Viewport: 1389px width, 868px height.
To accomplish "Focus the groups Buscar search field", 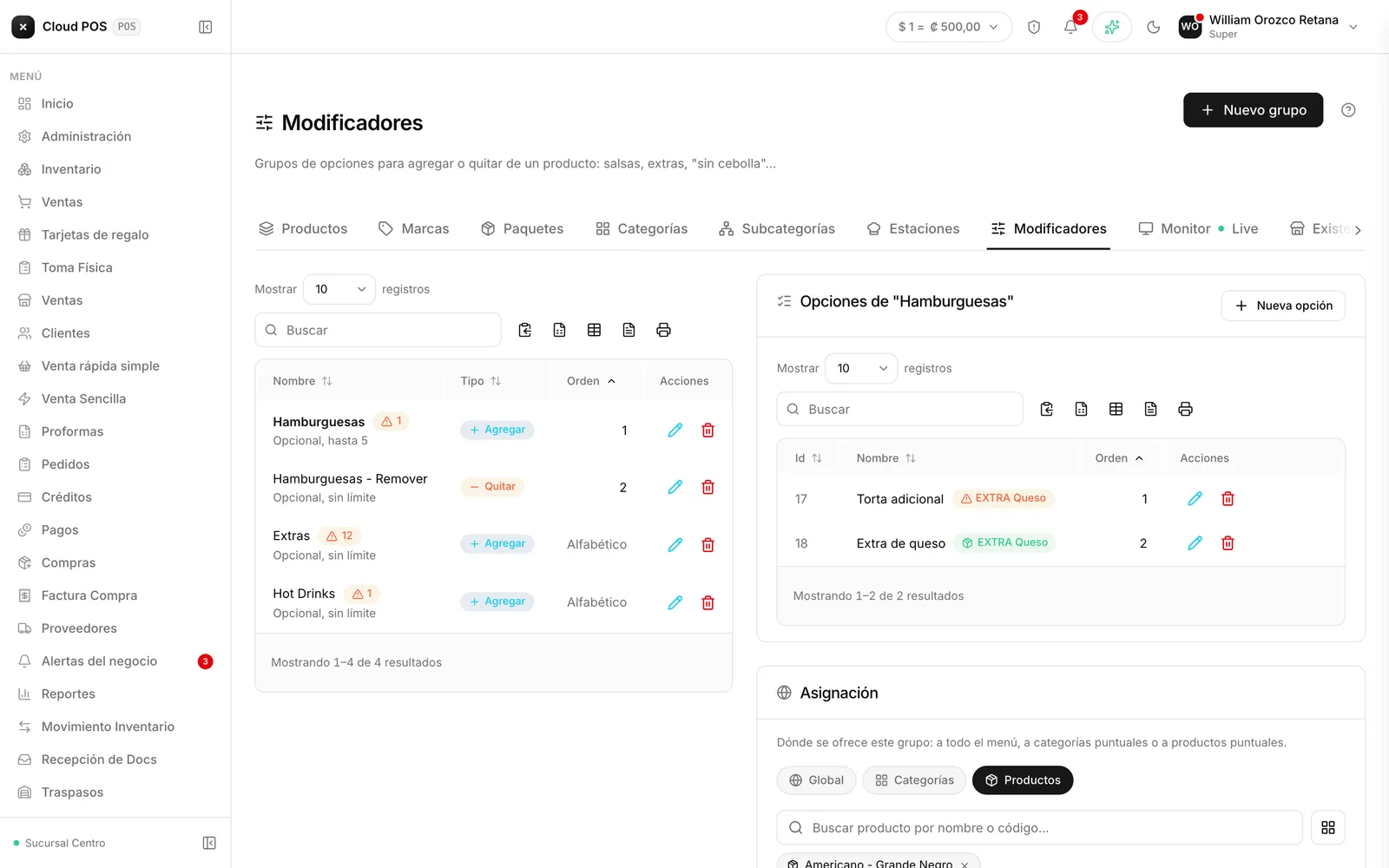I will (379, 330).
